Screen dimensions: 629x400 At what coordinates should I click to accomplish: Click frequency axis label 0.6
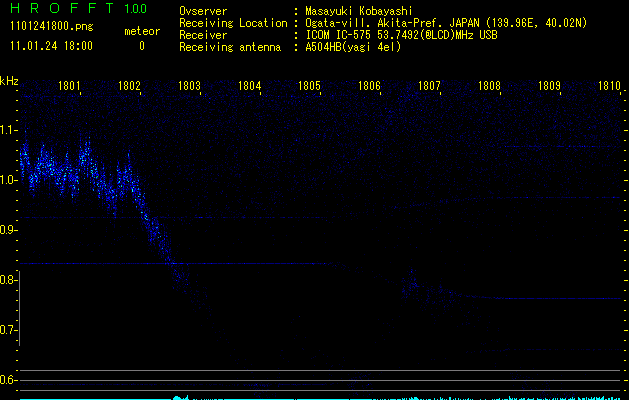click(x=8, y=380)
